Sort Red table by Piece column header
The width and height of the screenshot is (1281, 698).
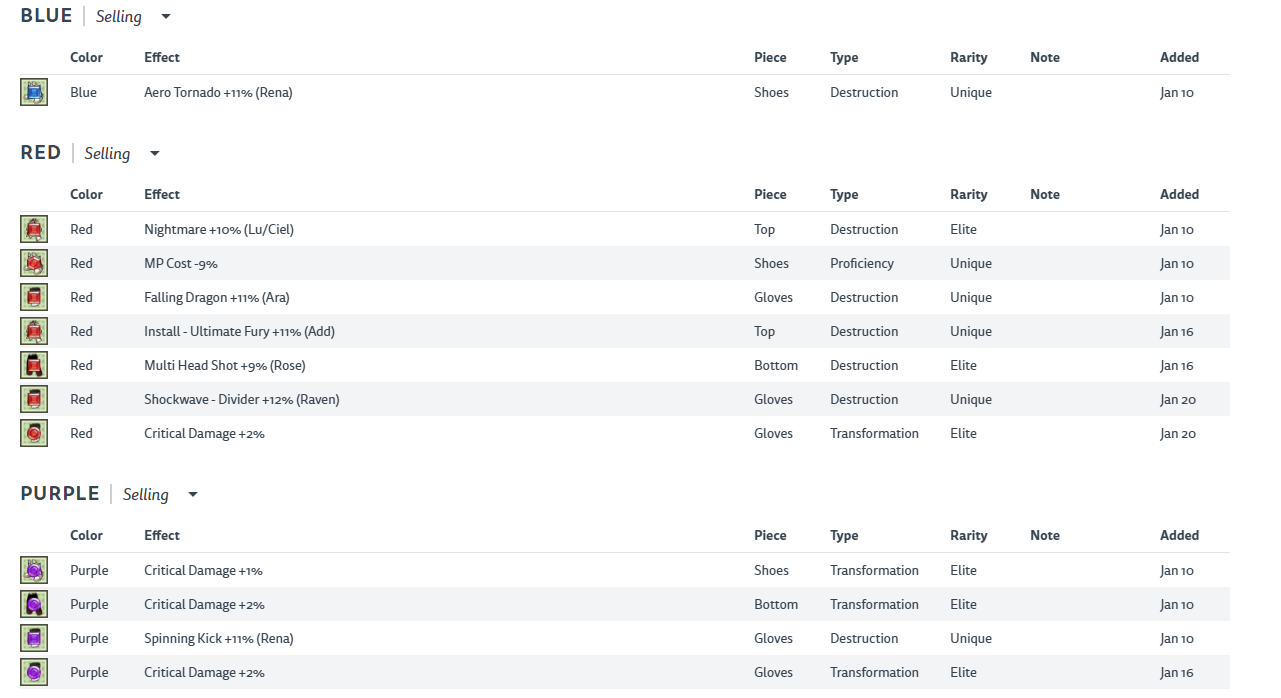(x=770, y=195)
